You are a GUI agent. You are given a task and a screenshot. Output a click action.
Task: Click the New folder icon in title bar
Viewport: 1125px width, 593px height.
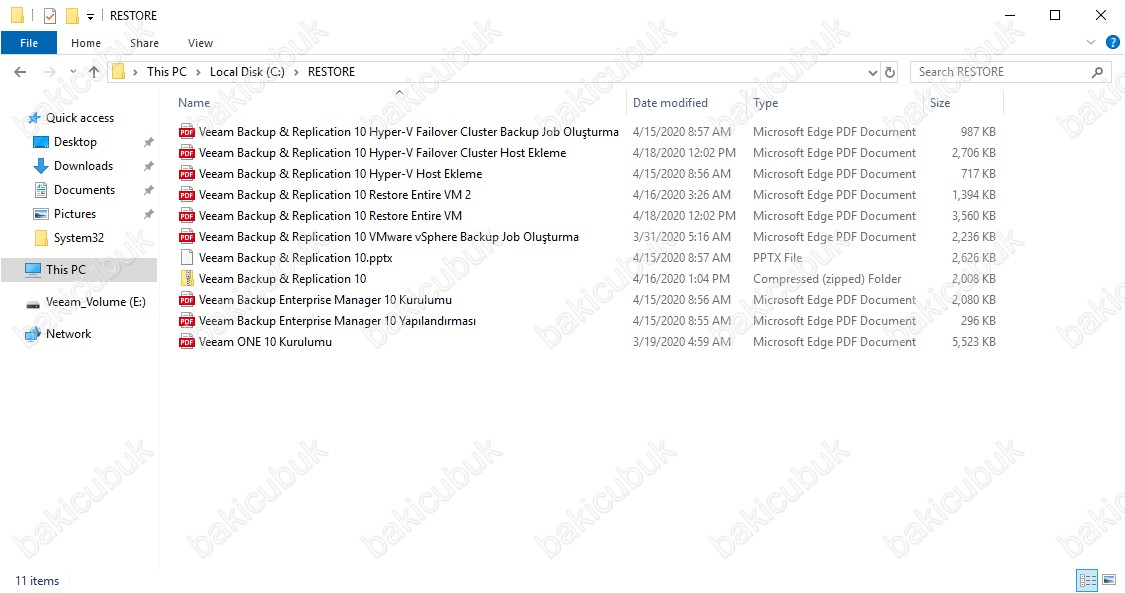point(72,15)
